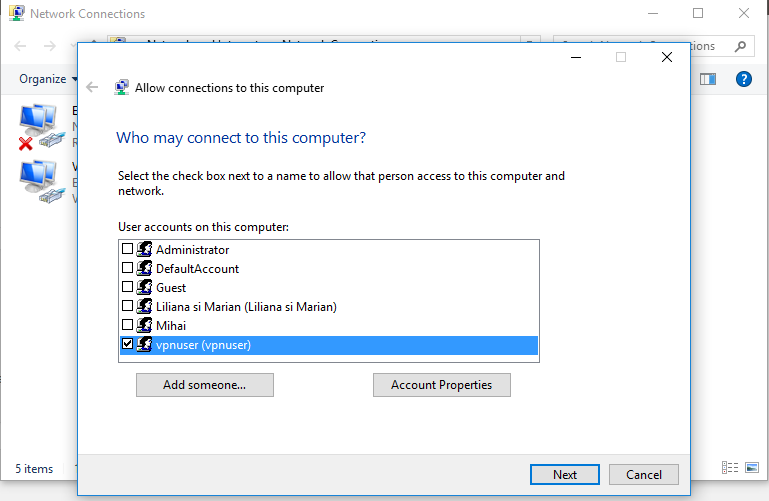Viewport: 769px width, 501px height.
Task: Select the Guest name in list
Action: [x=171, y=288]
